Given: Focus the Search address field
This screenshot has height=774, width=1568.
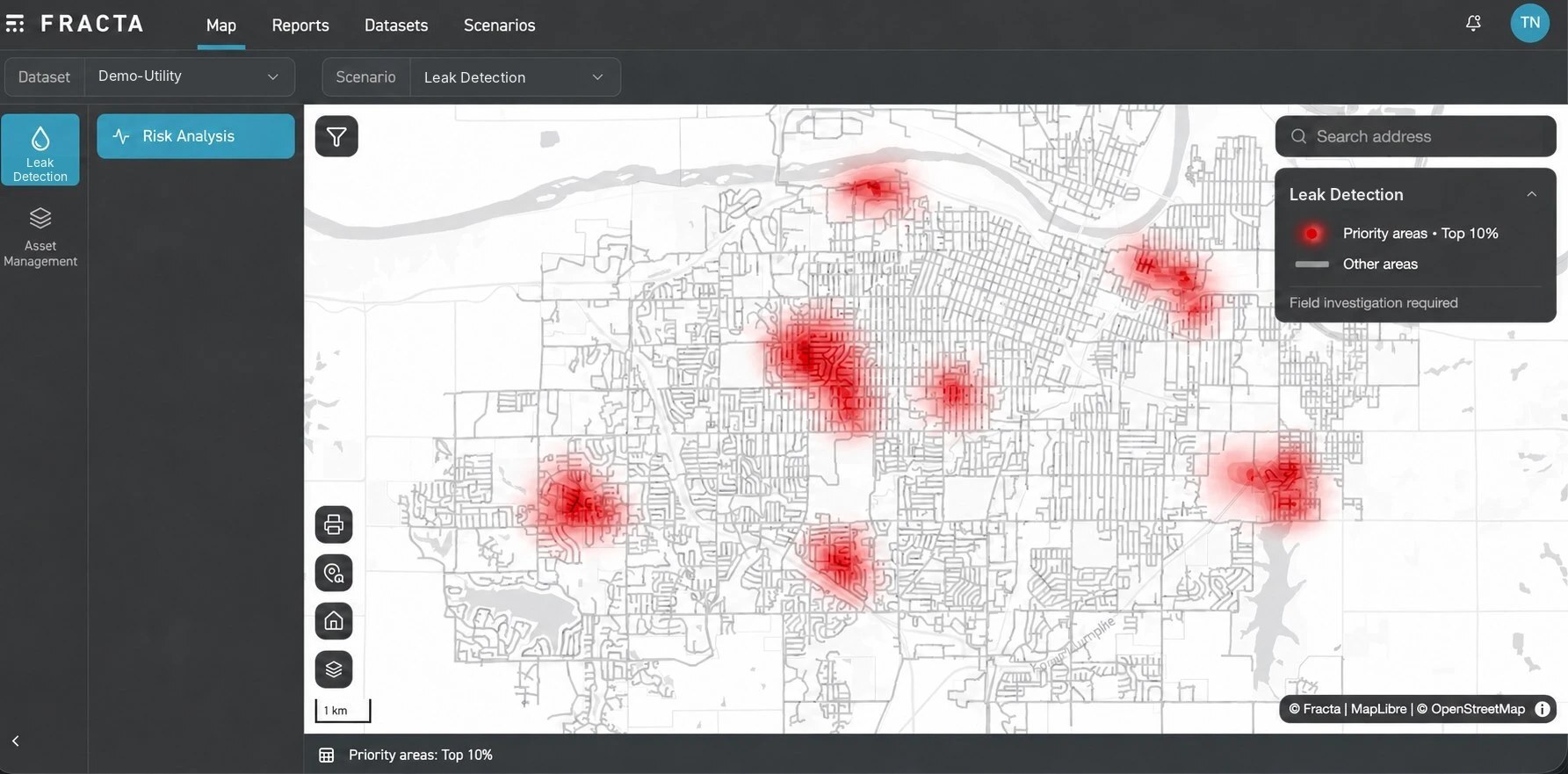Looking at the screenshot, I should (x=1416, y=136).
